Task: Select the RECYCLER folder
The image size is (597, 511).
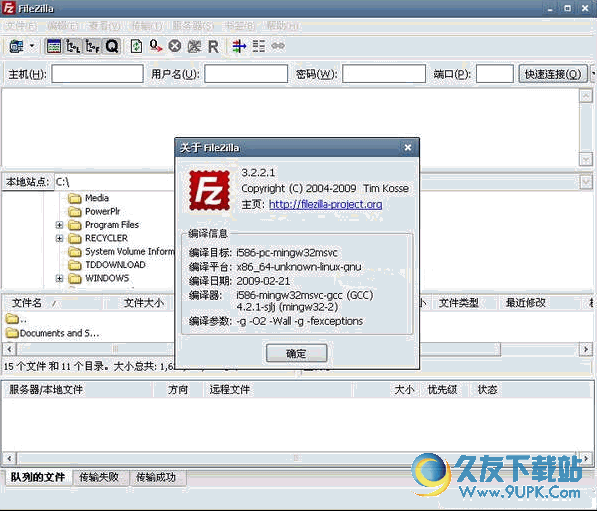Action: [106, 238]
